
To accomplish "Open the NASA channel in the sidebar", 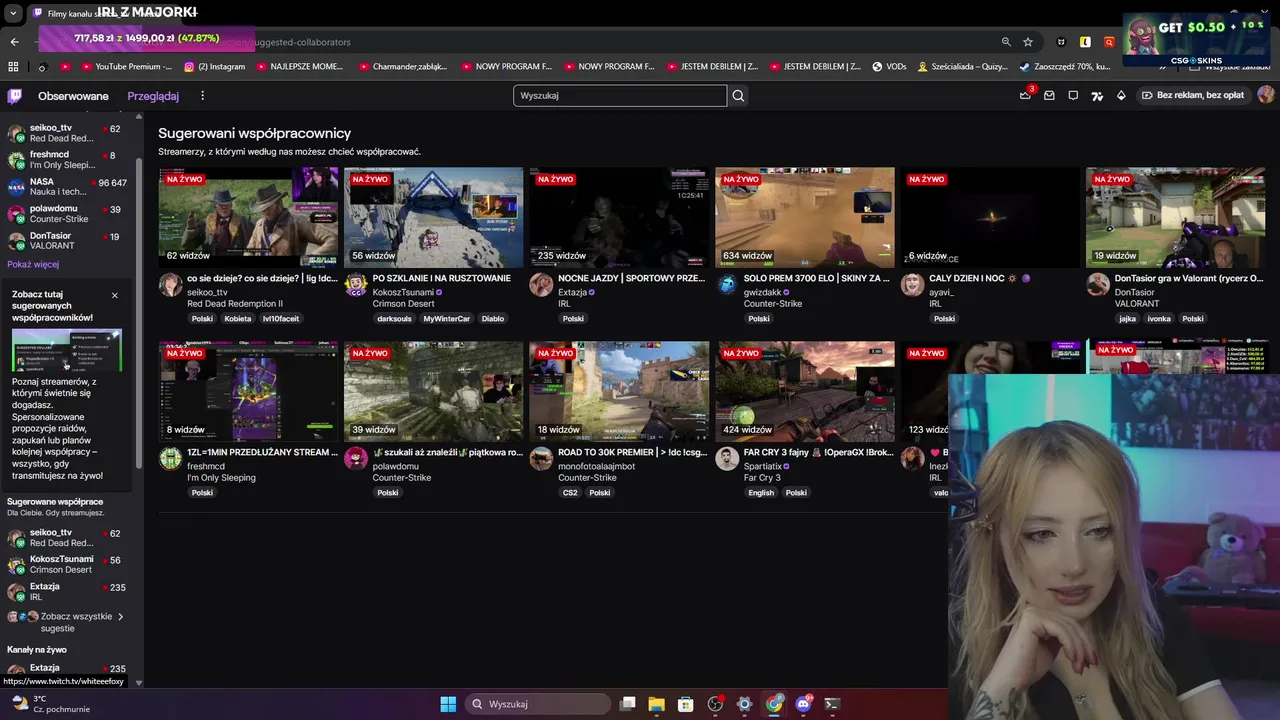I will pyautogui.click(x=67, y=187).
